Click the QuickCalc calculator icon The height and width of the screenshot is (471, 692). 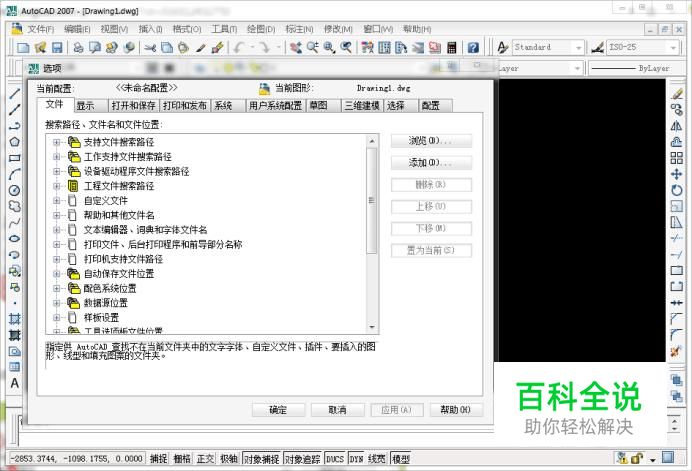(x=451, y=47)
